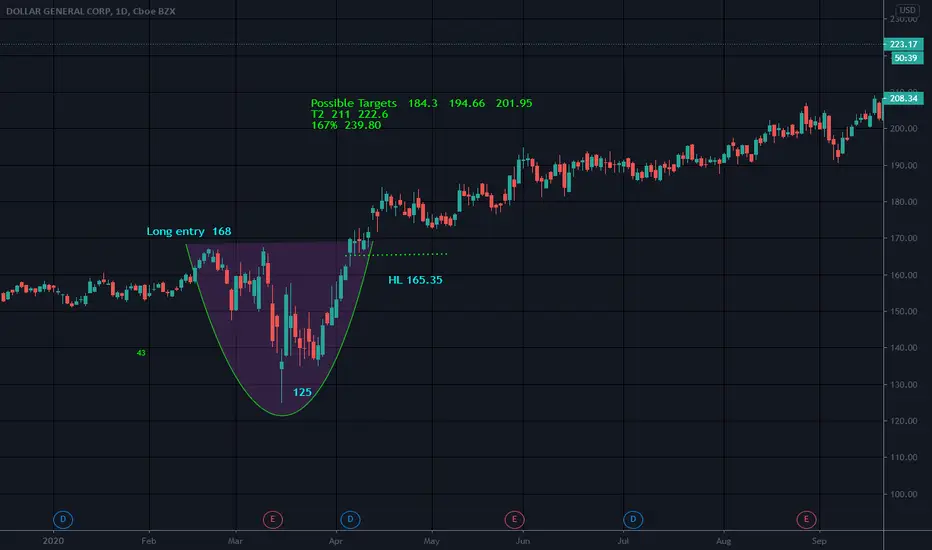Click the '125' low label inside the cup
Image resolution: width=932 pixels, height=550 pixels.
point(302,392)
